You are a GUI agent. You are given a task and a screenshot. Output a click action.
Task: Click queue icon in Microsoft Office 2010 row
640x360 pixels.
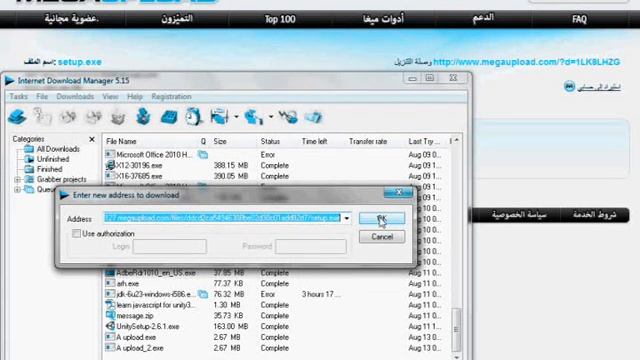(x=203, y=155)
